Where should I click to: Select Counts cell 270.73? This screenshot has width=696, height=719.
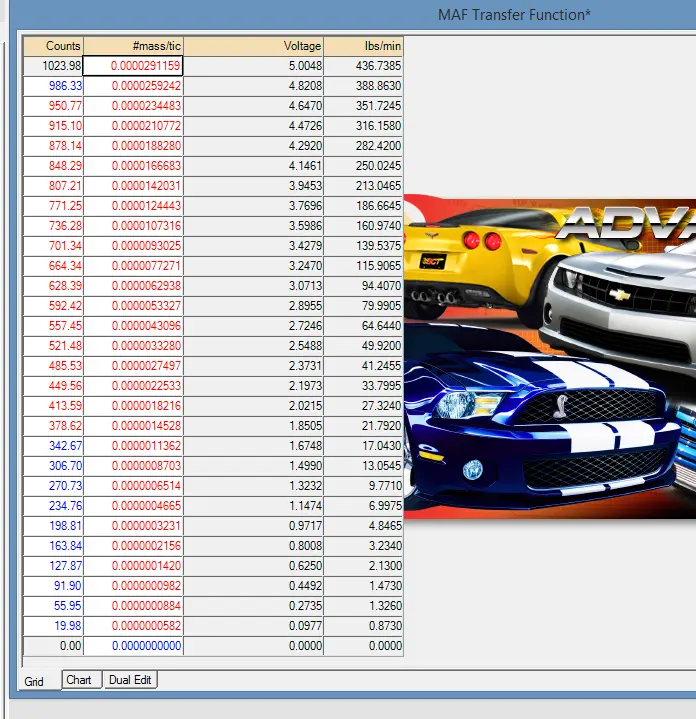53,487
